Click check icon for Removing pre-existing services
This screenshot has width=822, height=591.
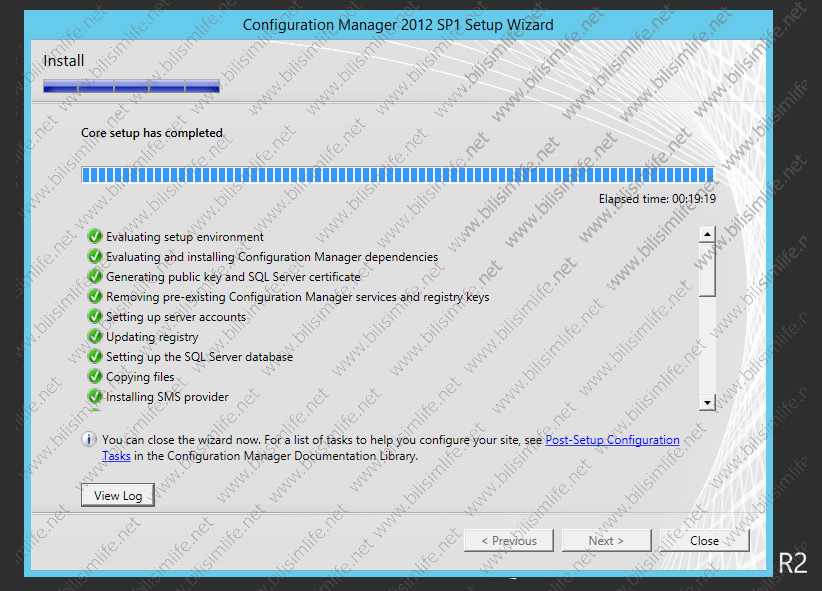(x=95, y=296)
